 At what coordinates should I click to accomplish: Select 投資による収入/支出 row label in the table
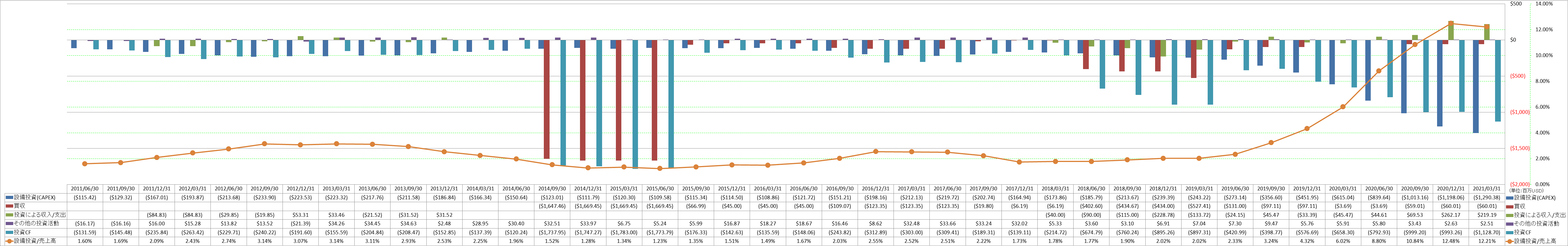tap(40, 215)
